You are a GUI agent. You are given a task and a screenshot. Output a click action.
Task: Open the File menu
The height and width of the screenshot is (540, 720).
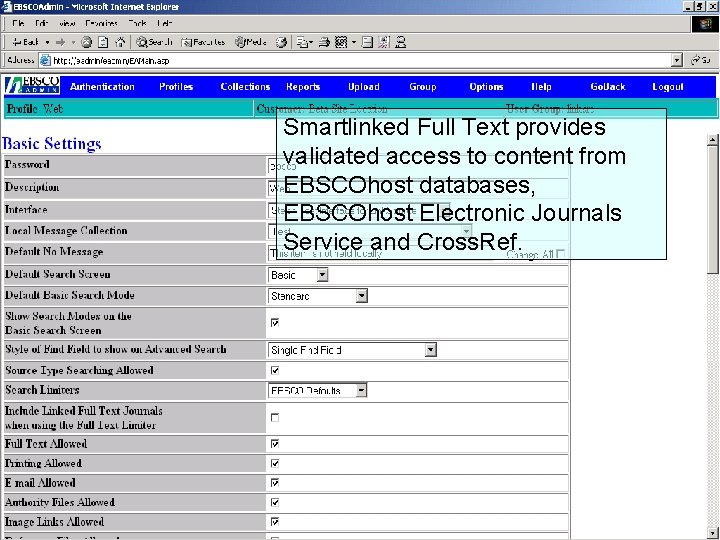(19, 23)
